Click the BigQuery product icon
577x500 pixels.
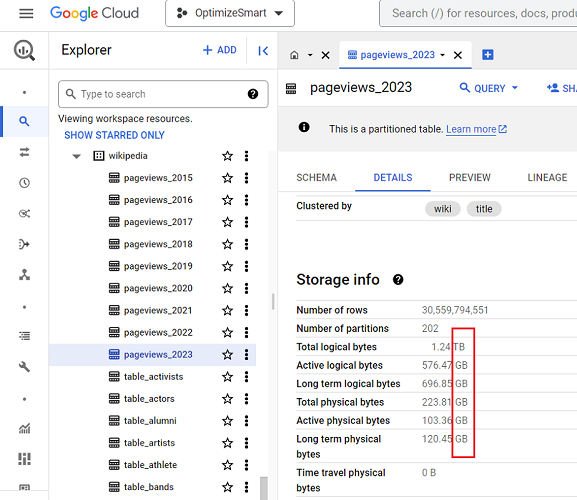24,50
